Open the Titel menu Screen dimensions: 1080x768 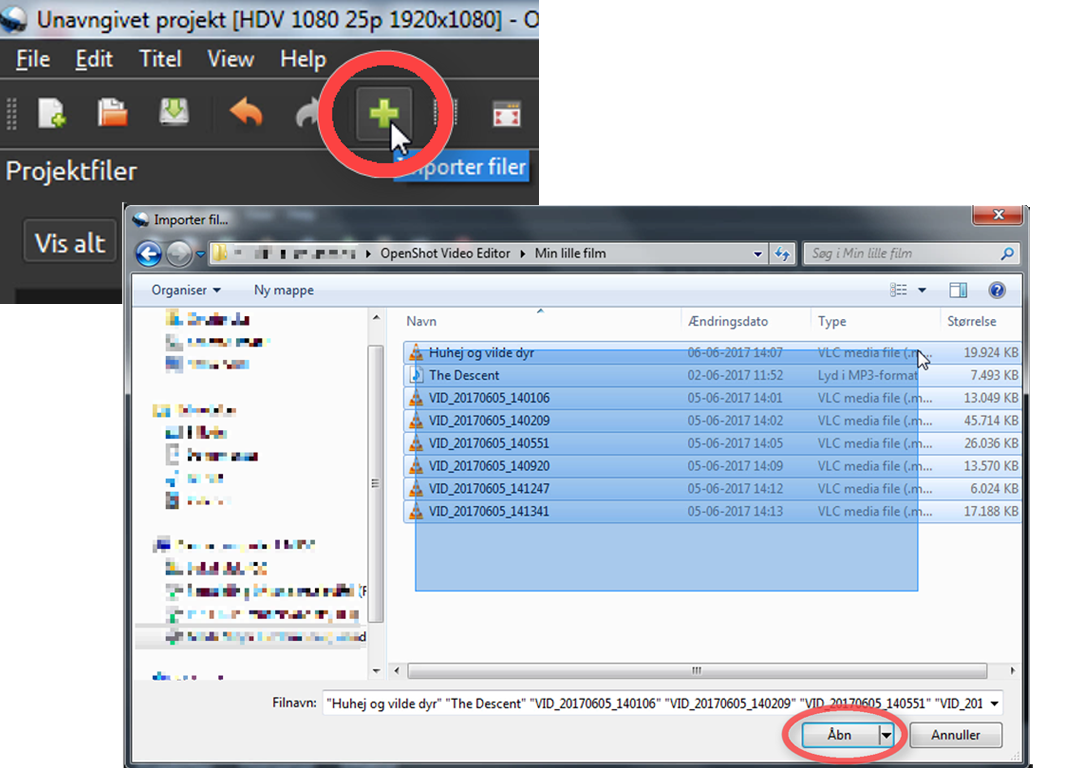160,59
